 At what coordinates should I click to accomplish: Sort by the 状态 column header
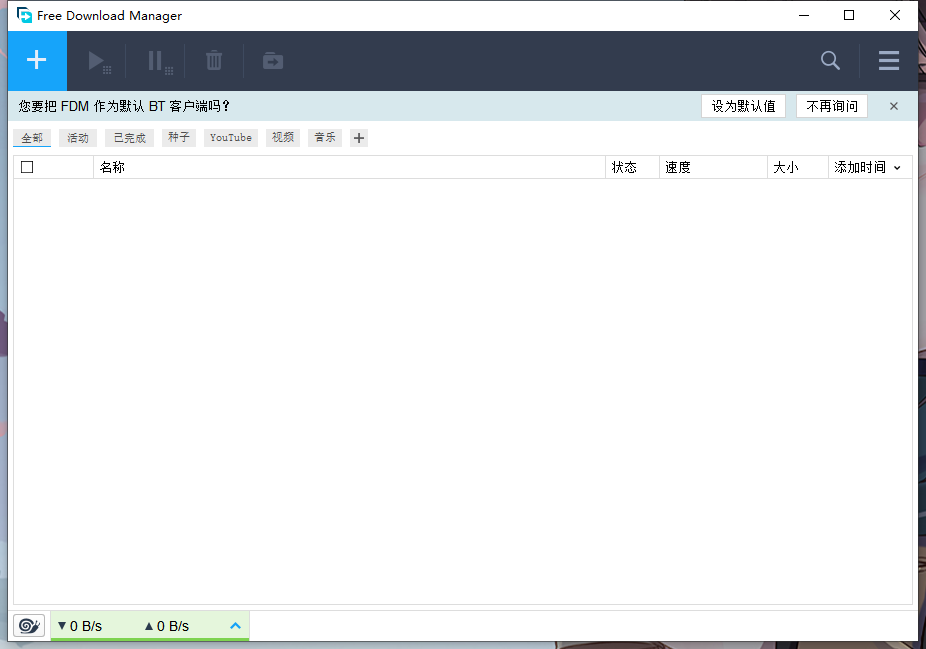click(x=632, y=167)
